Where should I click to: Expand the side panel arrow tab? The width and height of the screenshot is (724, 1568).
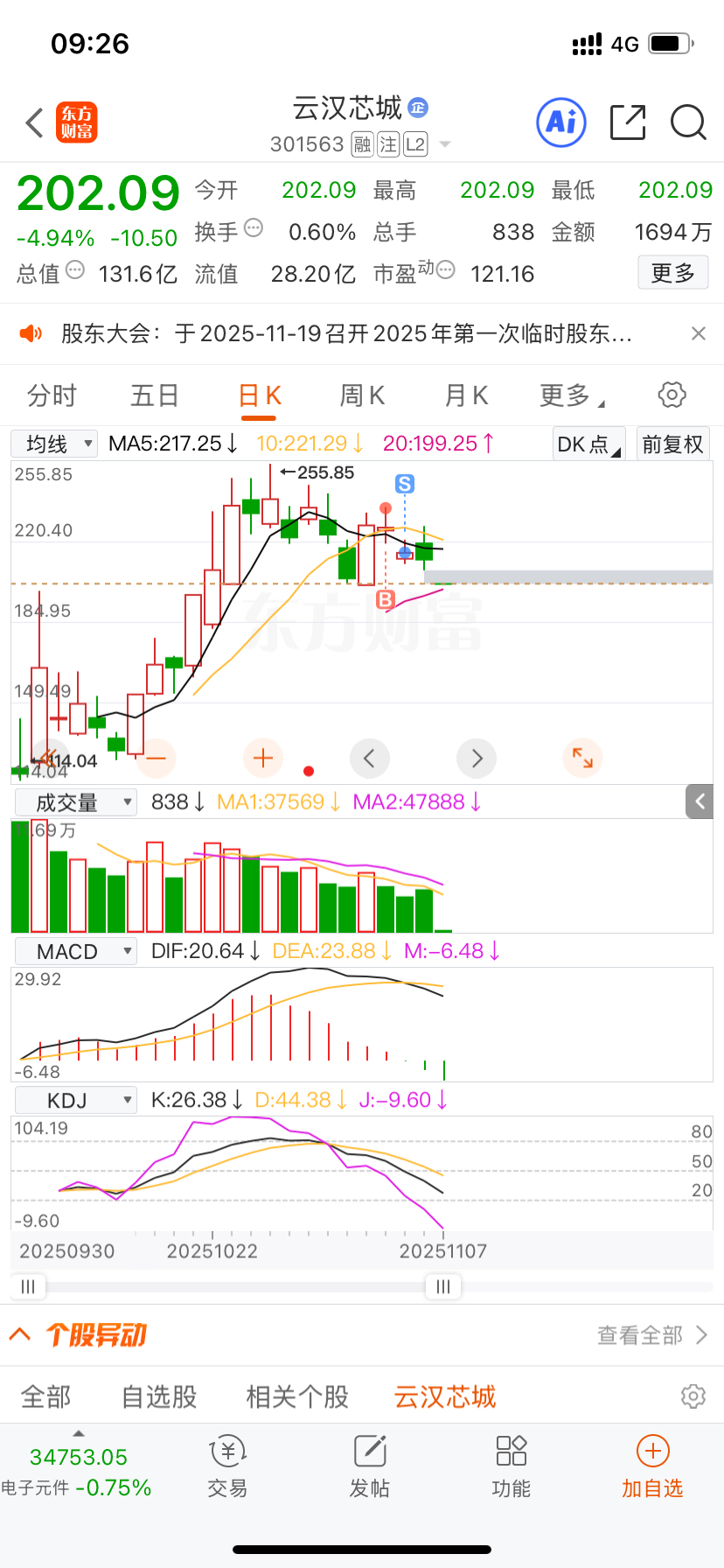pos(700,801)
